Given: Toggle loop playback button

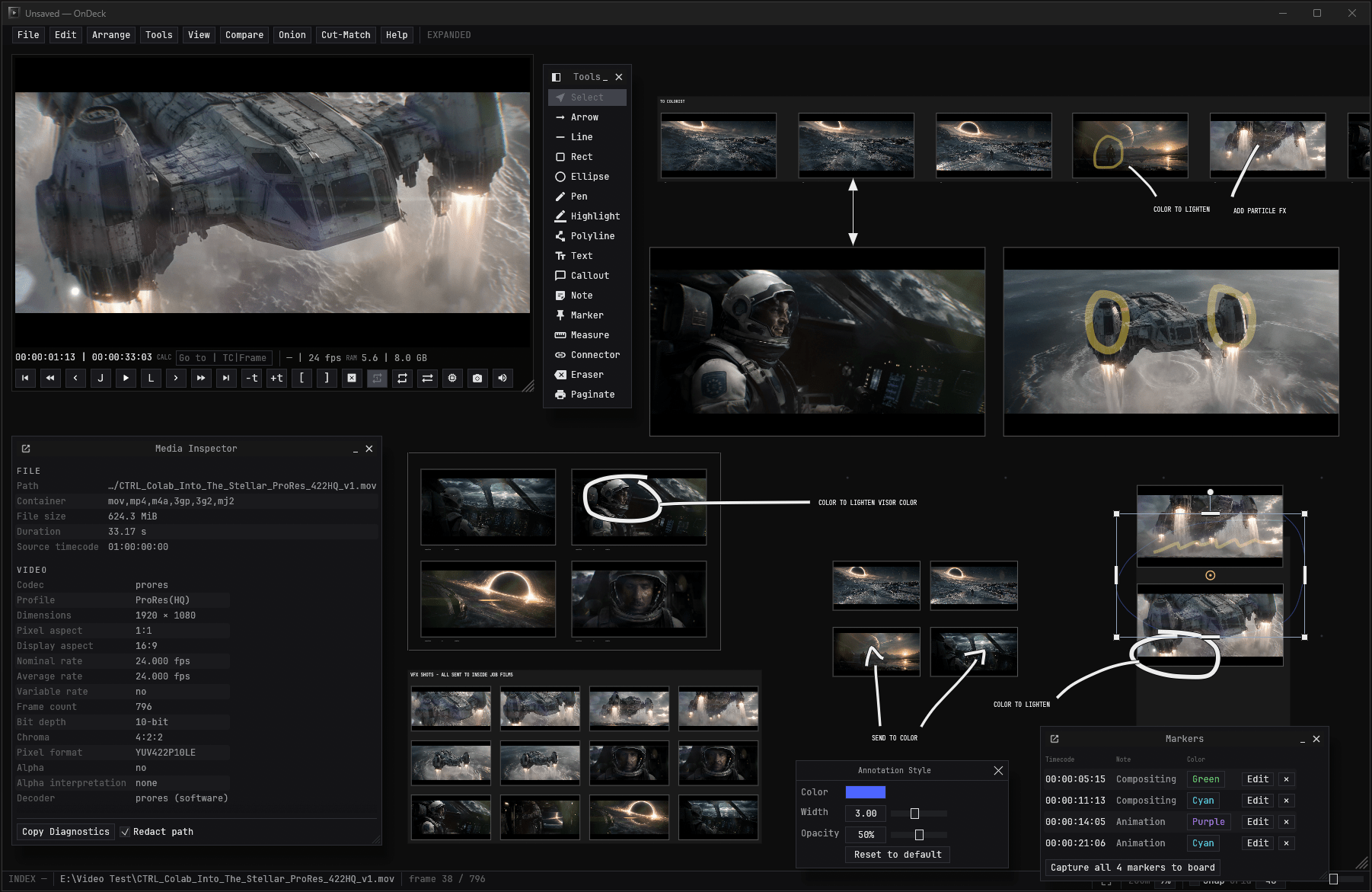Looking at the screenshot, I should (x=402, y=378).
